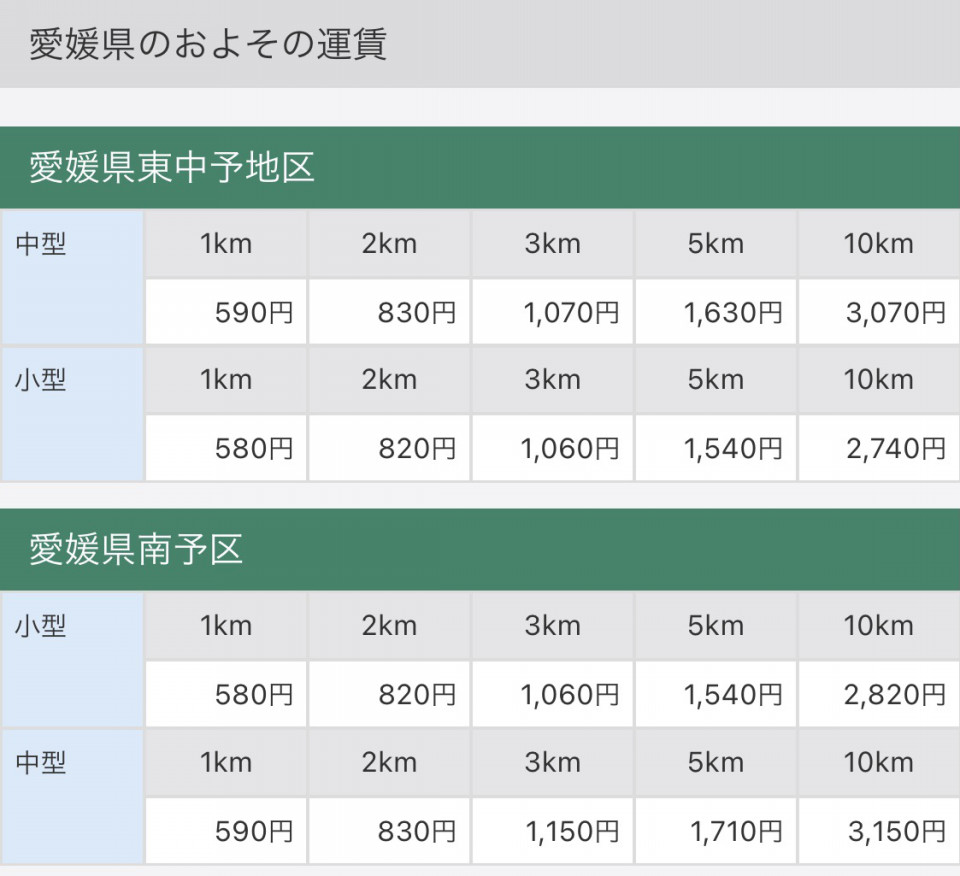
Task: Select the 2,820円 fare cell
Action: tap(879, 694)
